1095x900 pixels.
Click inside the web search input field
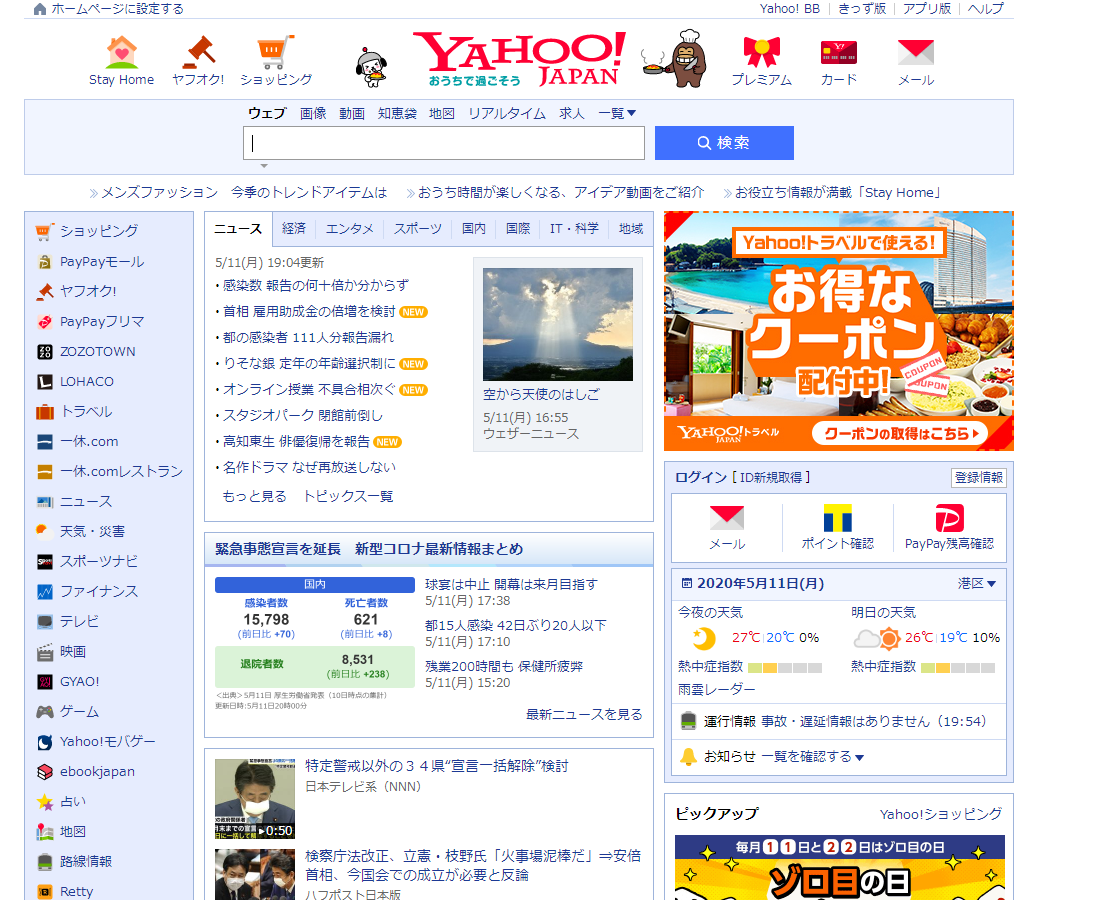coord(443,143)
